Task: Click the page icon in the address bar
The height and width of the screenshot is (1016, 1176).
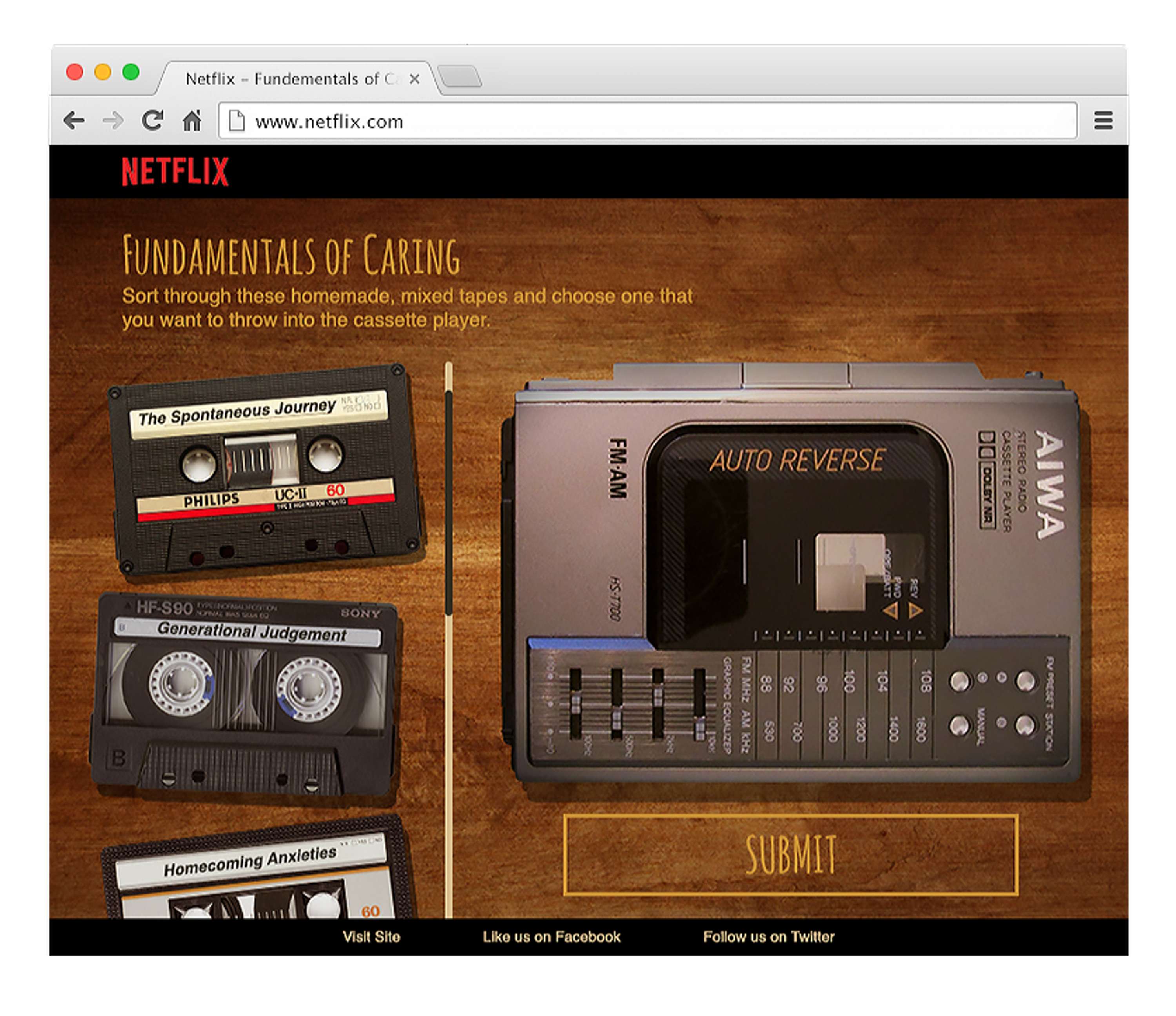Action: (x=236, y=120)
